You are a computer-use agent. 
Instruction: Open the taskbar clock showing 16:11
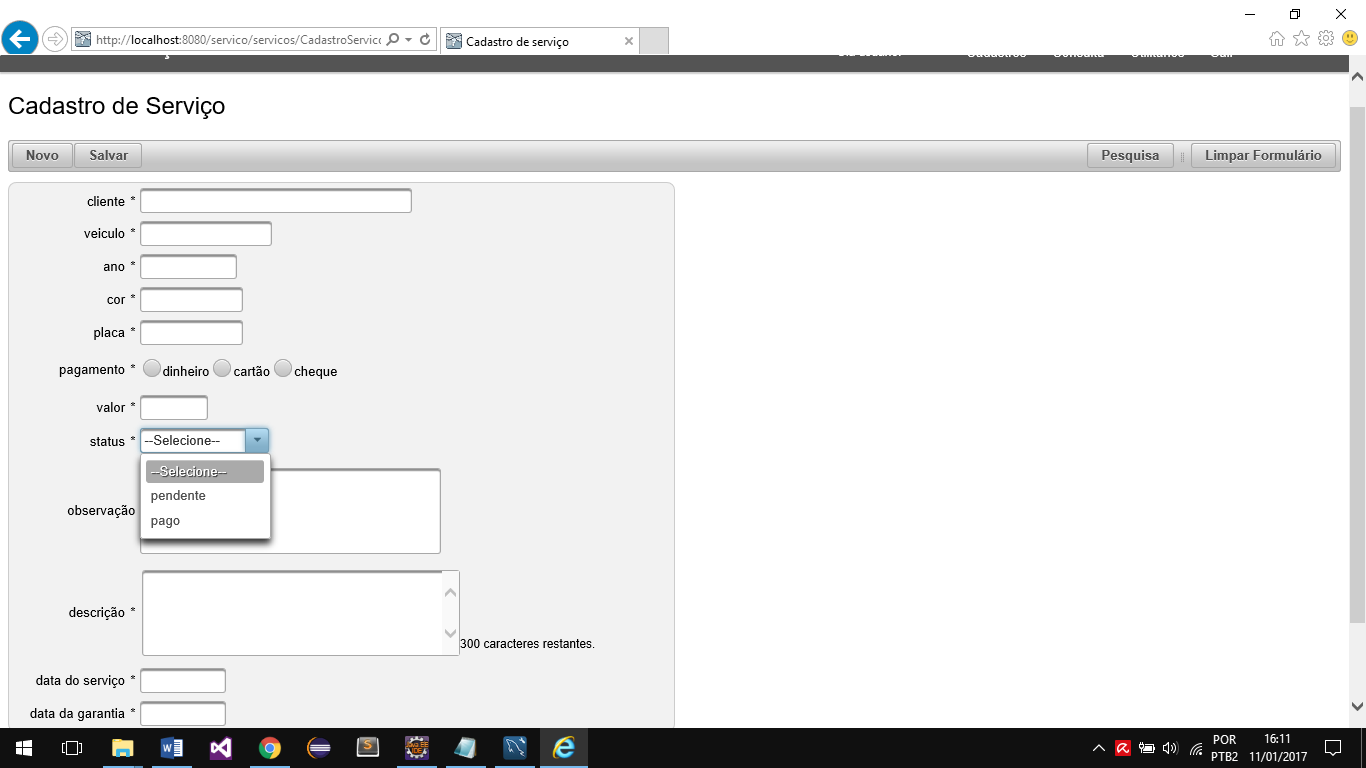[x=1276, y=748]
